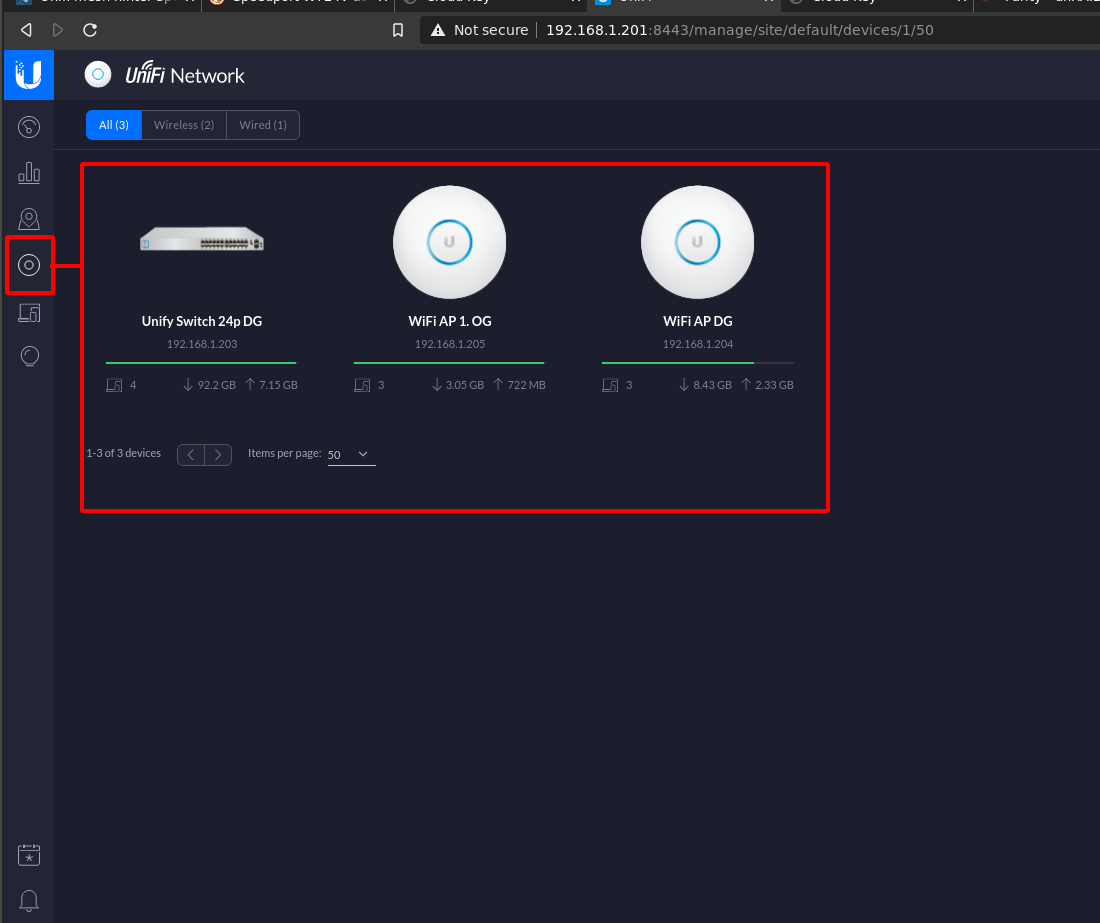Click the IP address 192.168.1.205
Image resolution: width=1100 pixels, height=923 pixels.
(450, 344)
